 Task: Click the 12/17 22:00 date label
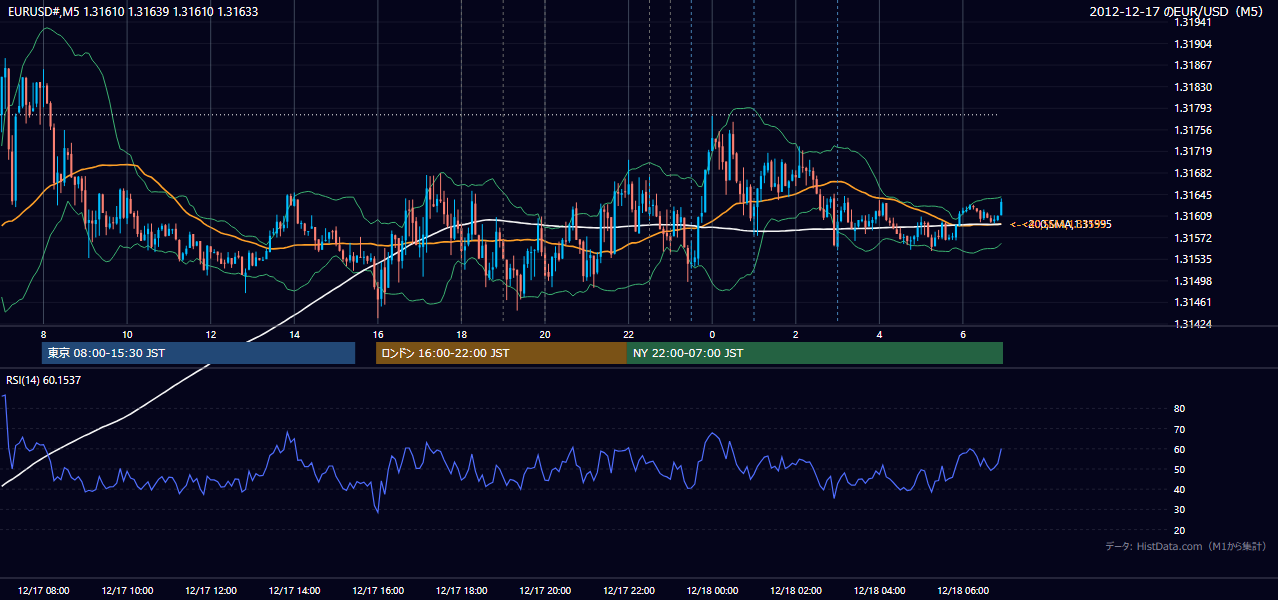click(x=629, y=591)
